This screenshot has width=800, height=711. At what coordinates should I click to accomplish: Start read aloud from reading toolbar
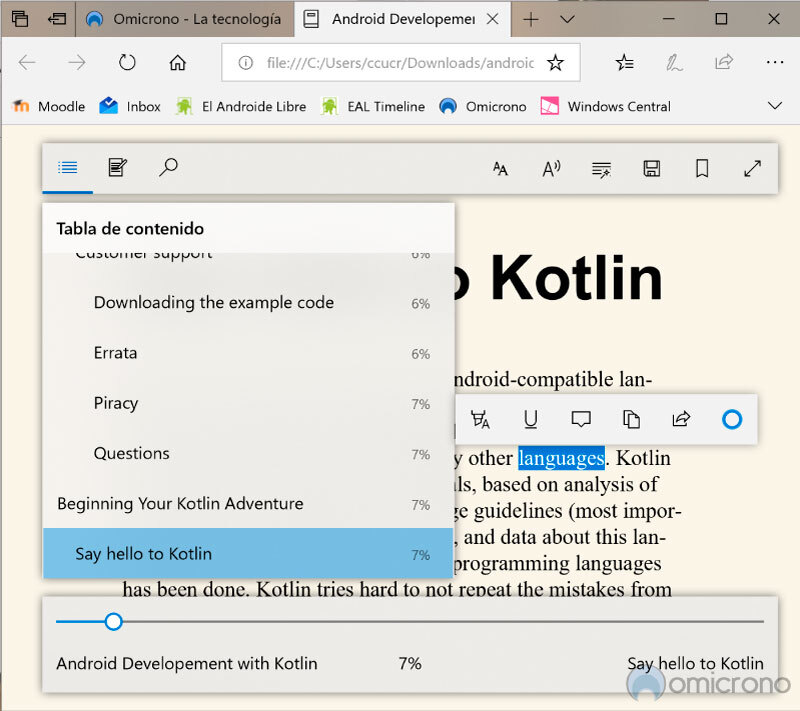[x=551, y=168]
